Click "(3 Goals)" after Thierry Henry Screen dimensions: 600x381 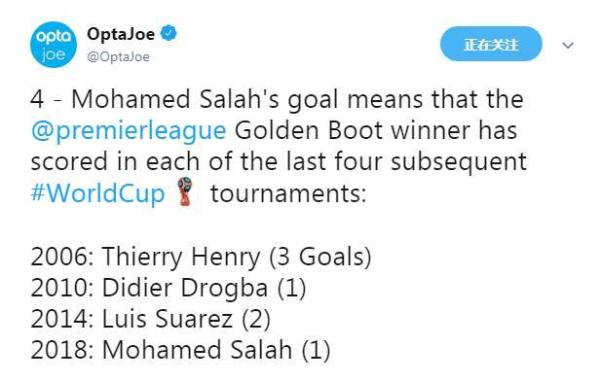(320, 257)
